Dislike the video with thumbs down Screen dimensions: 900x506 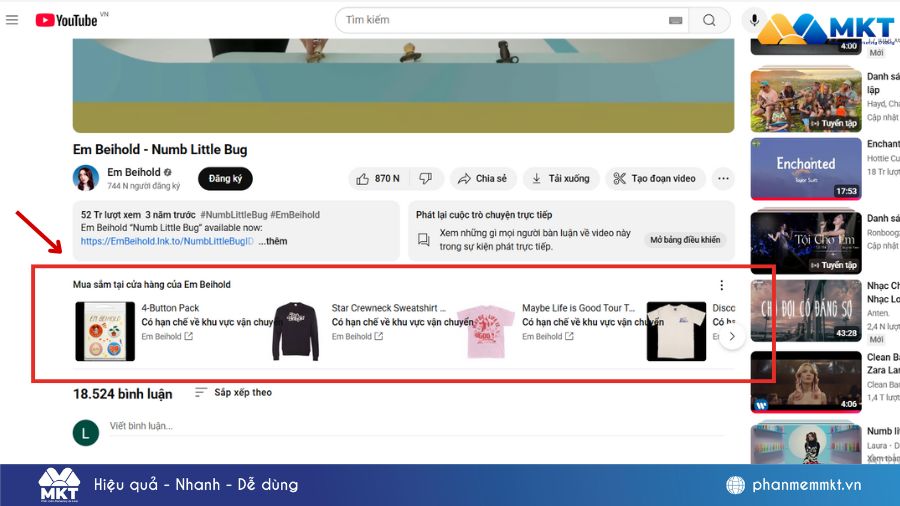tap(425, 179)
